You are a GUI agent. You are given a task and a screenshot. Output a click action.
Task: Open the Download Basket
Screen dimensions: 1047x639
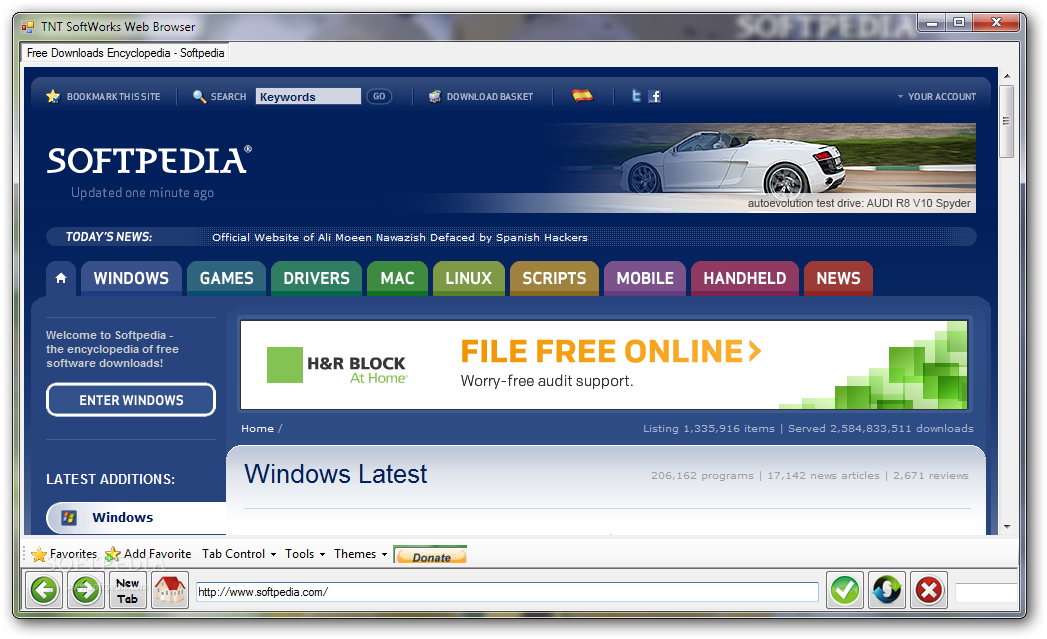[481, 97]
